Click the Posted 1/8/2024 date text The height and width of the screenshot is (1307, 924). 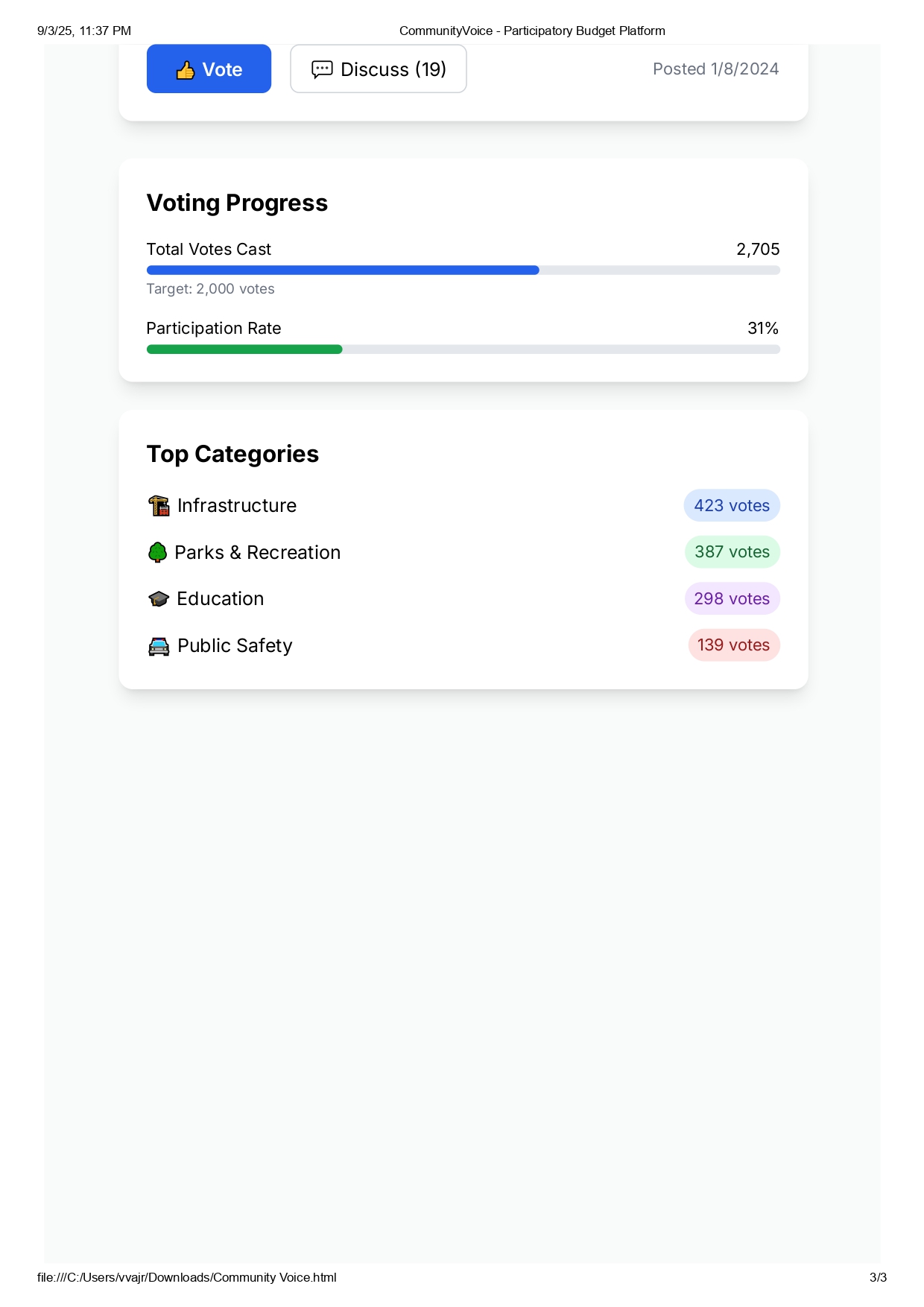tap(715, 69)
